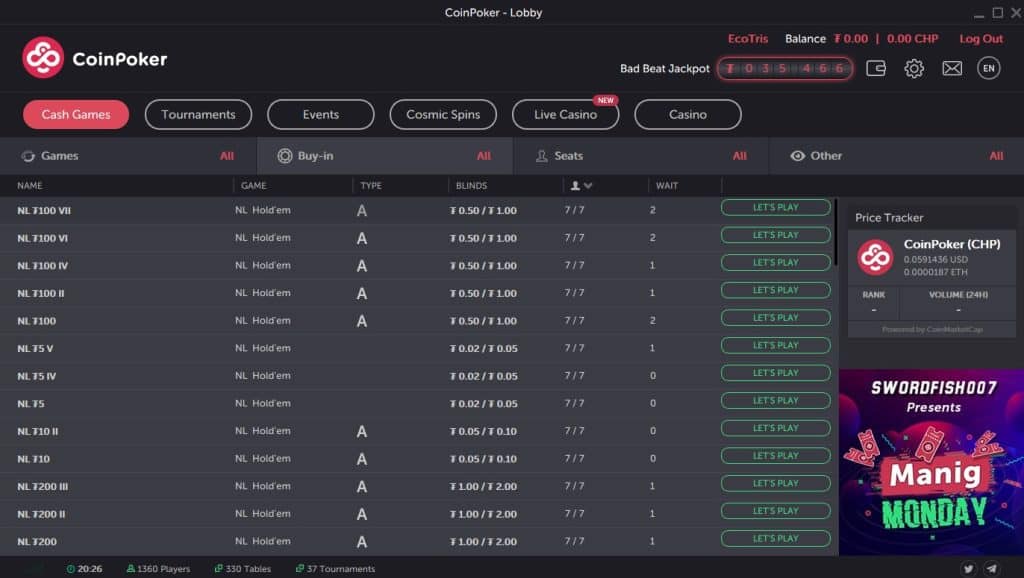Click the clock icon in status bar
The image size is (1024, 578).
coord(71,569)
